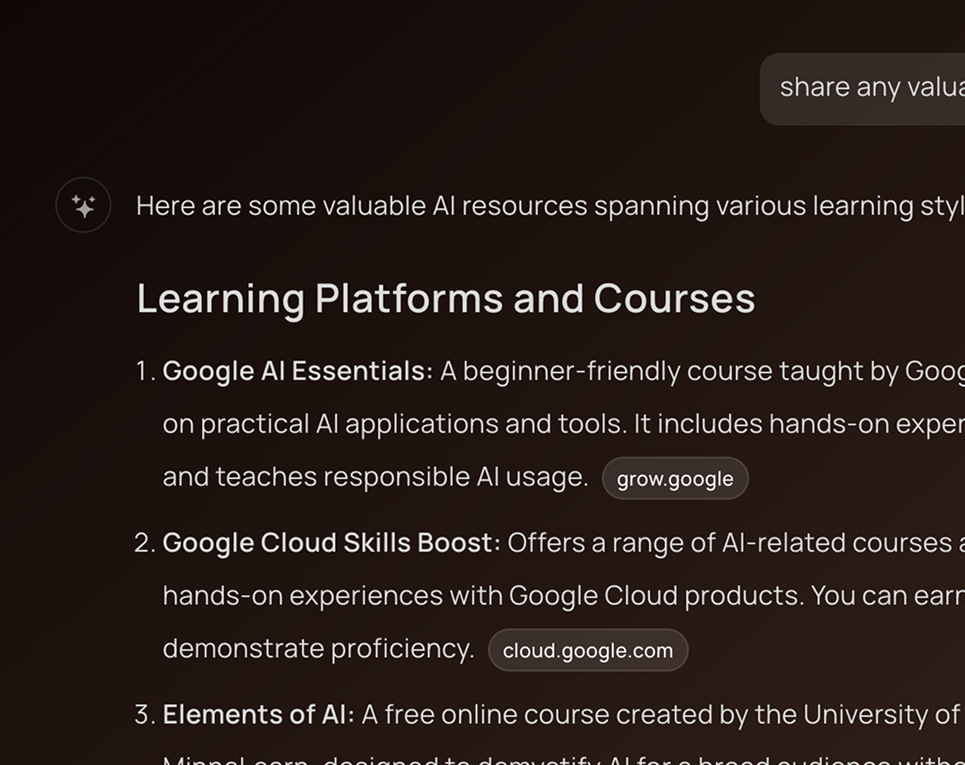
Task: Click list number 2 marker
Action: point(145,543)
